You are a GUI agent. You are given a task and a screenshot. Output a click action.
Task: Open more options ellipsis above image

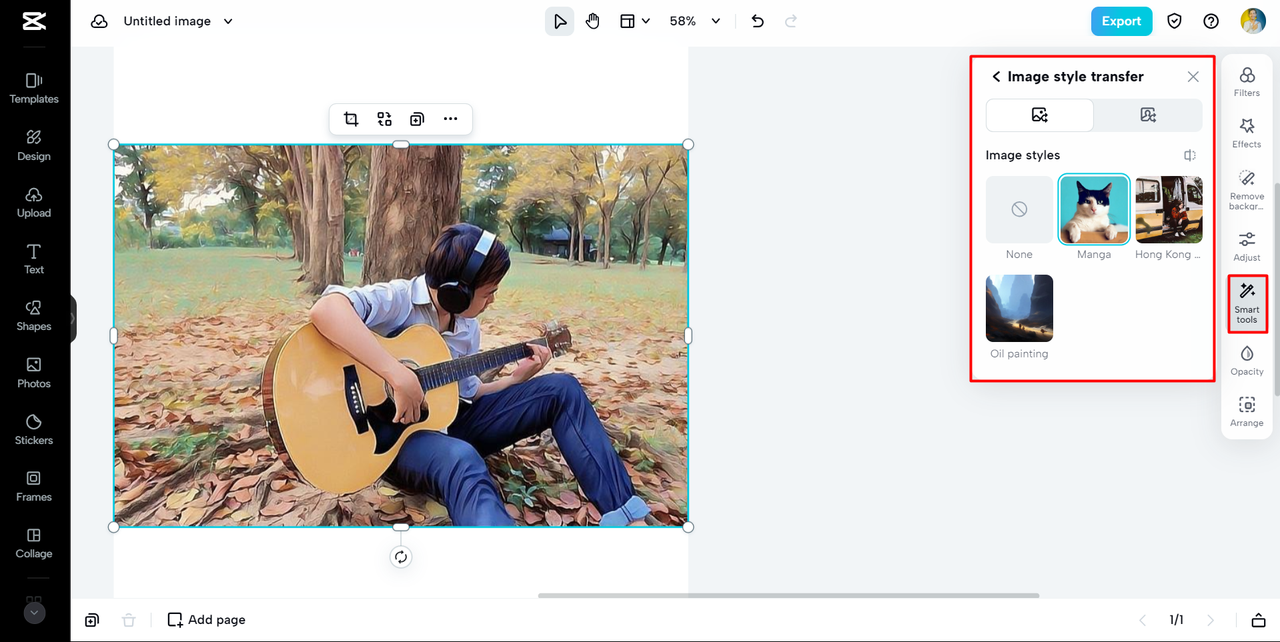(450, 119)
